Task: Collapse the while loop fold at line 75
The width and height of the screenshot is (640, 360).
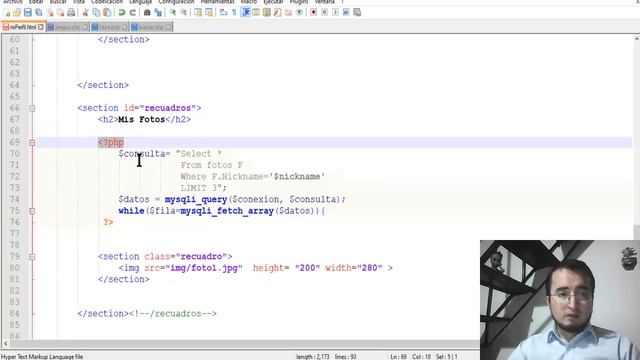Action: 32,211
